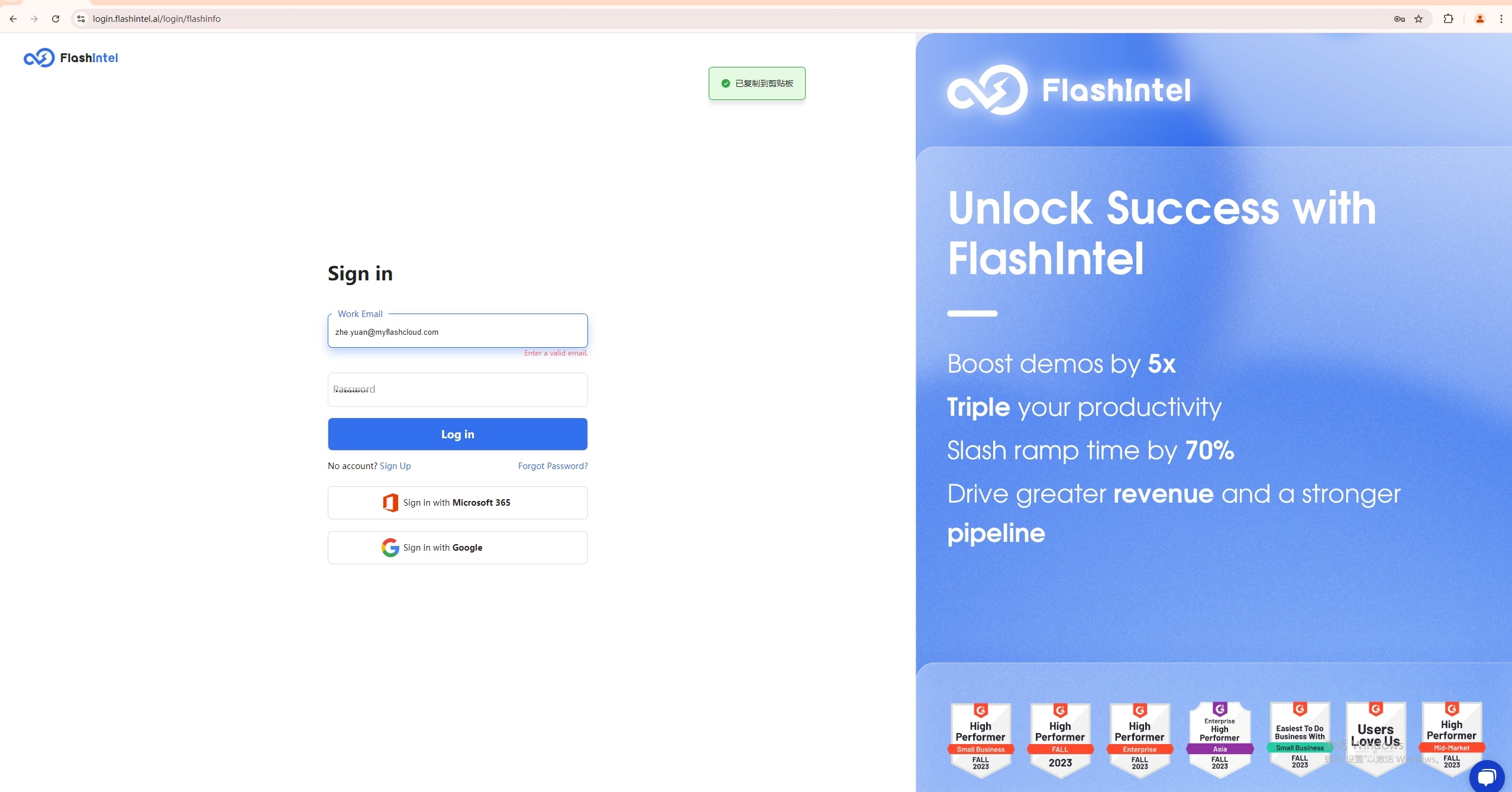Open the browser profile avatar
This screenshot has height=792, width=1512.
1480,19
